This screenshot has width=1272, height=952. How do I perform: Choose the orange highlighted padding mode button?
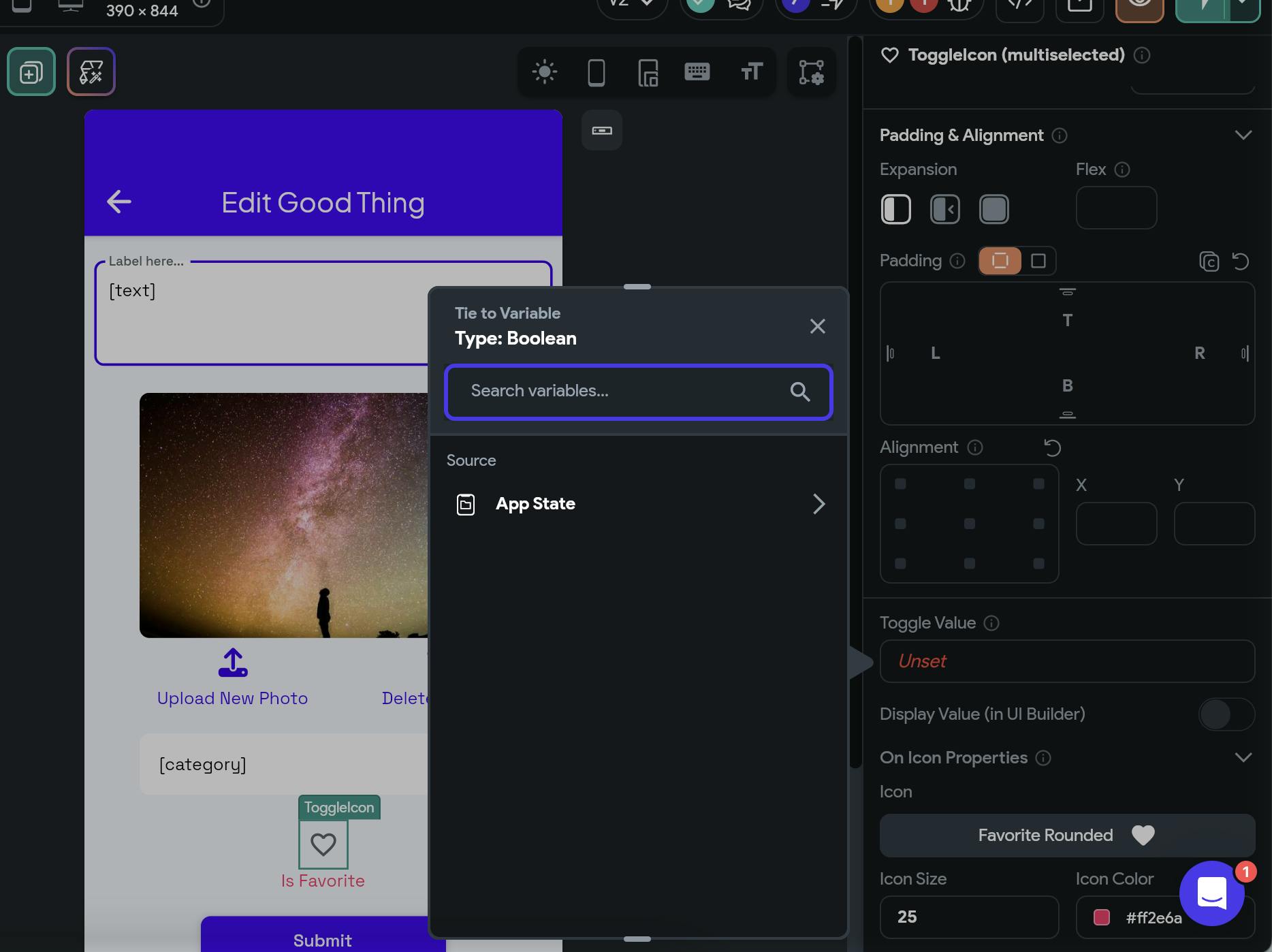1000,261
